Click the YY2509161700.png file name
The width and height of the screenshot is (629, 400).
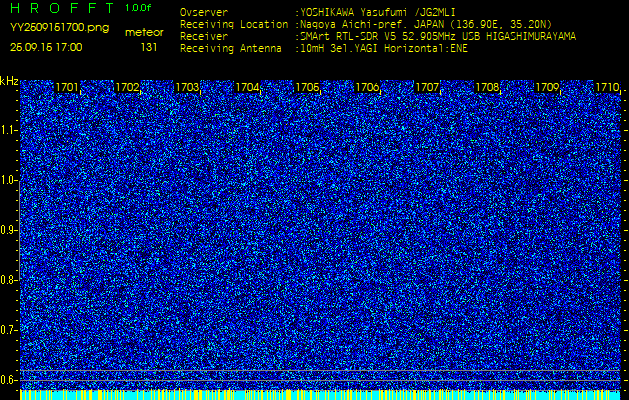click(59, 28)
